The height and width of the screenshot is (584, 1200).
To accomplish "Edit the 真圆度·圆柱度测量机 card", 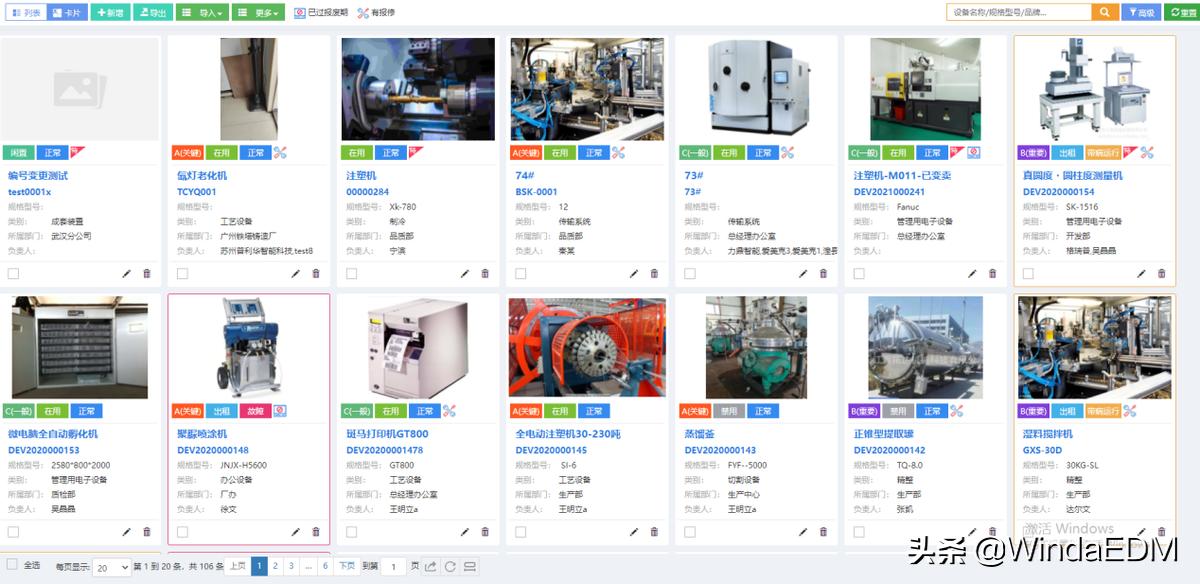I will pyautogui.click(x=1142, y=273).
